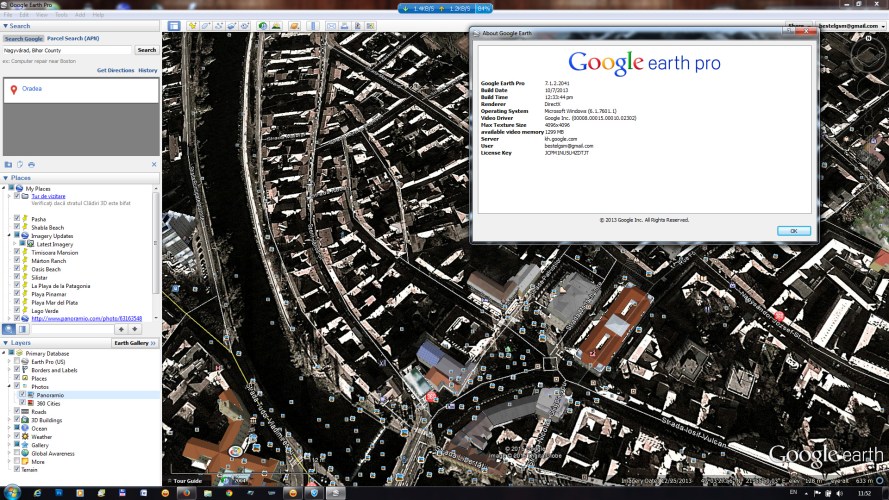Click the Get Directions link
The height and width of the screenshot is (500, 889).
[115, 70]
